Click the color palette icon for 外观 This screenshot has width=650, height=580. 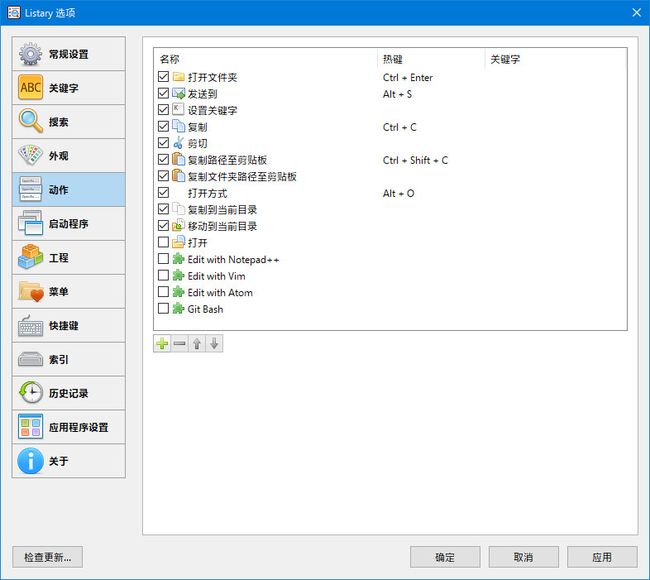pos(30,155)
